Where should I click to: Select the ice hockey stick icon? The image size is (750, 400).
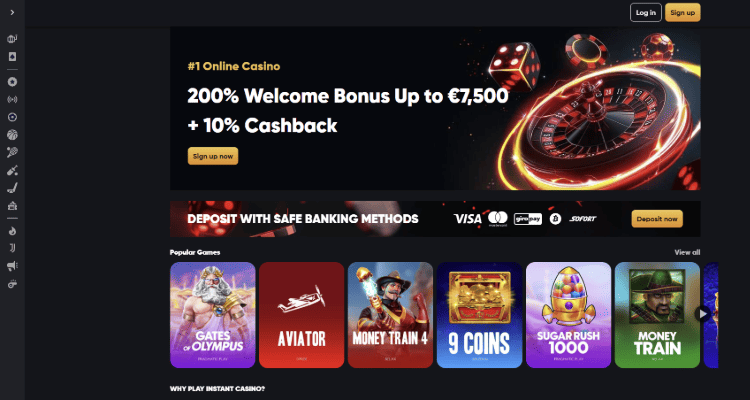click(12, 188)
